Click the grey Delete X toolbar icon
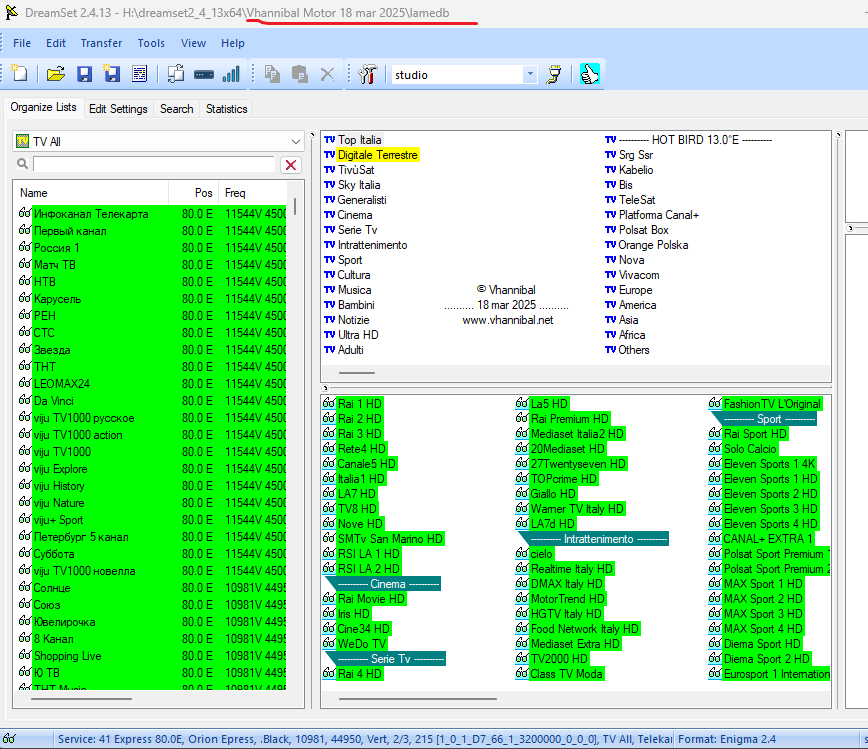 327,74
